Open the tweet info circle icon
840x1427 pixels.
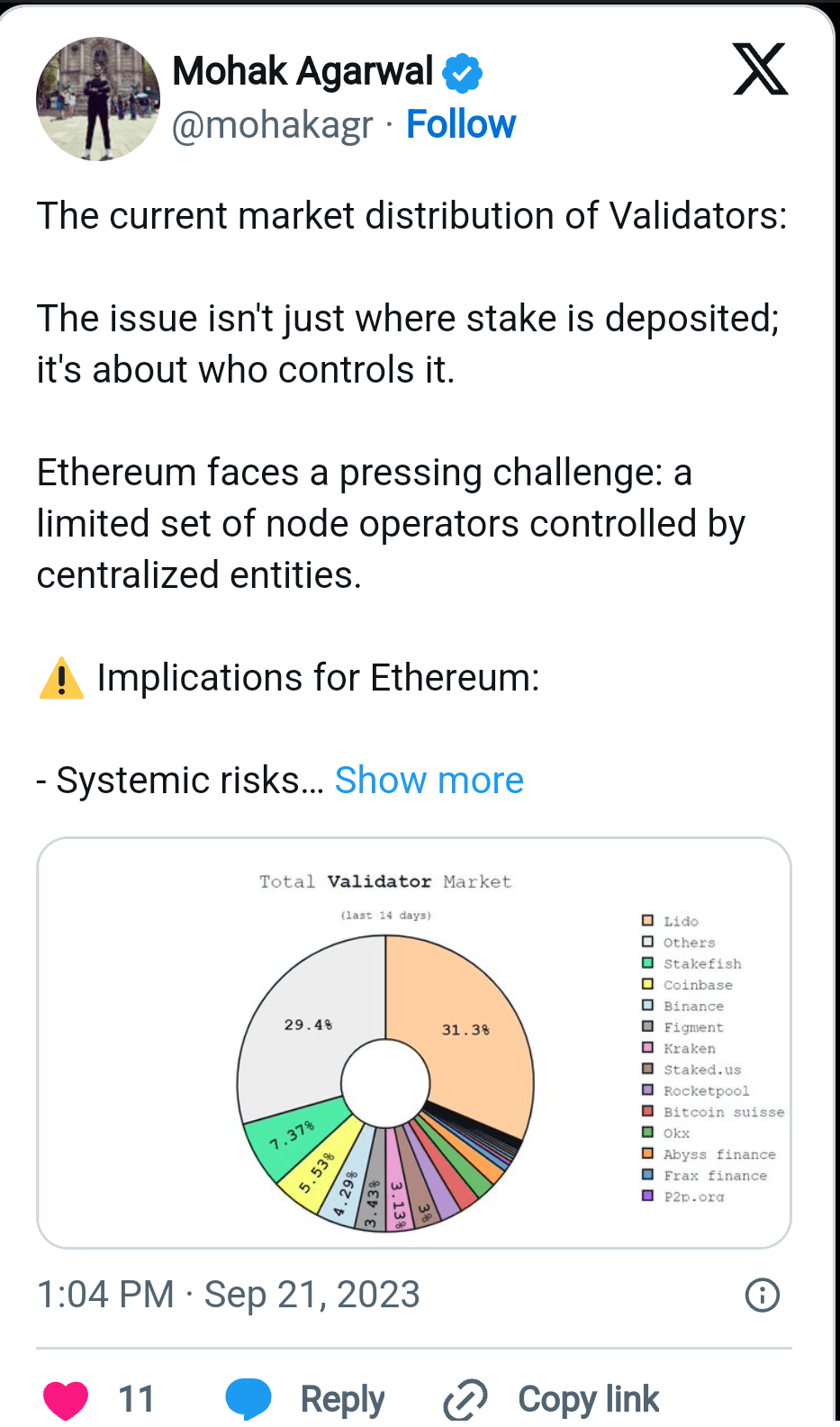[x=762, y=1295]
